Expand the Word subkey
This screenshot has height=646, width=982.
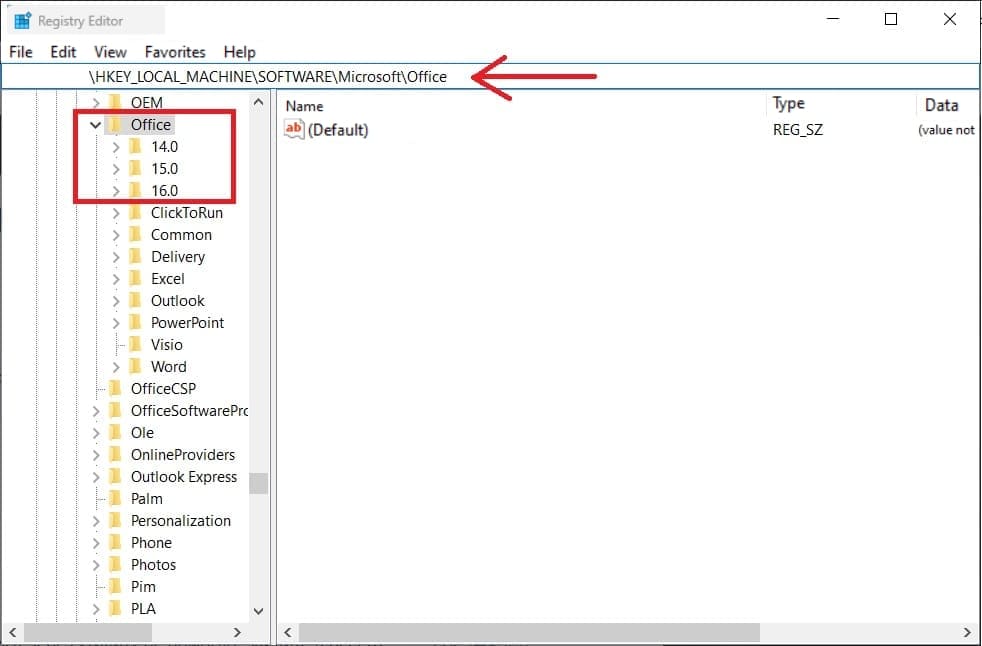point(116,367)
